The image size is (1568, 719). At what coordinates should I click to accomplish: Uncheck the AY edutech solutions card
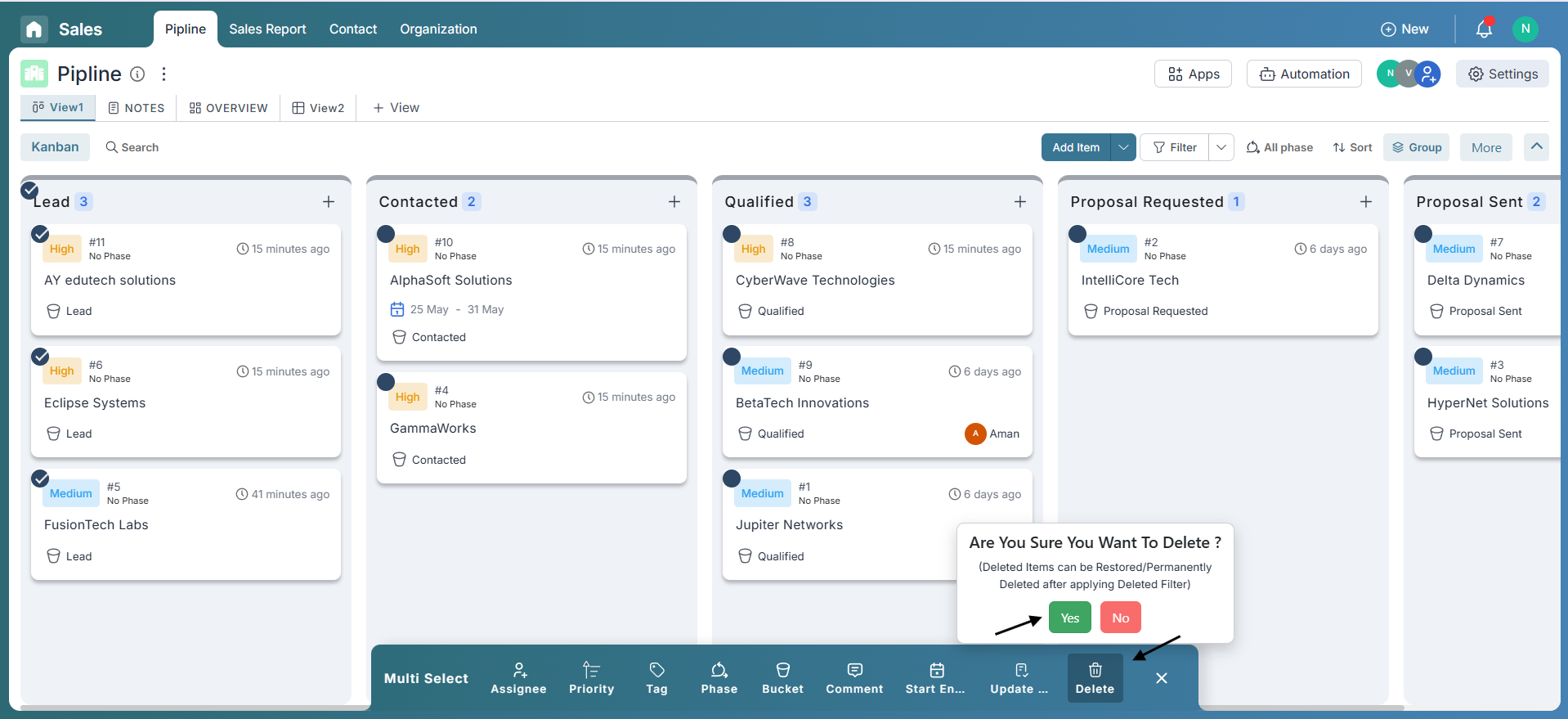point(40,234)
